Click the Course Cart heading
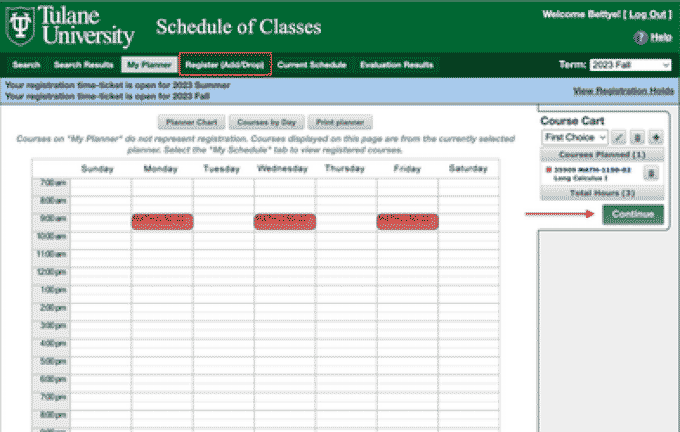Screen dimensions: 680x432 coord(572,121)
